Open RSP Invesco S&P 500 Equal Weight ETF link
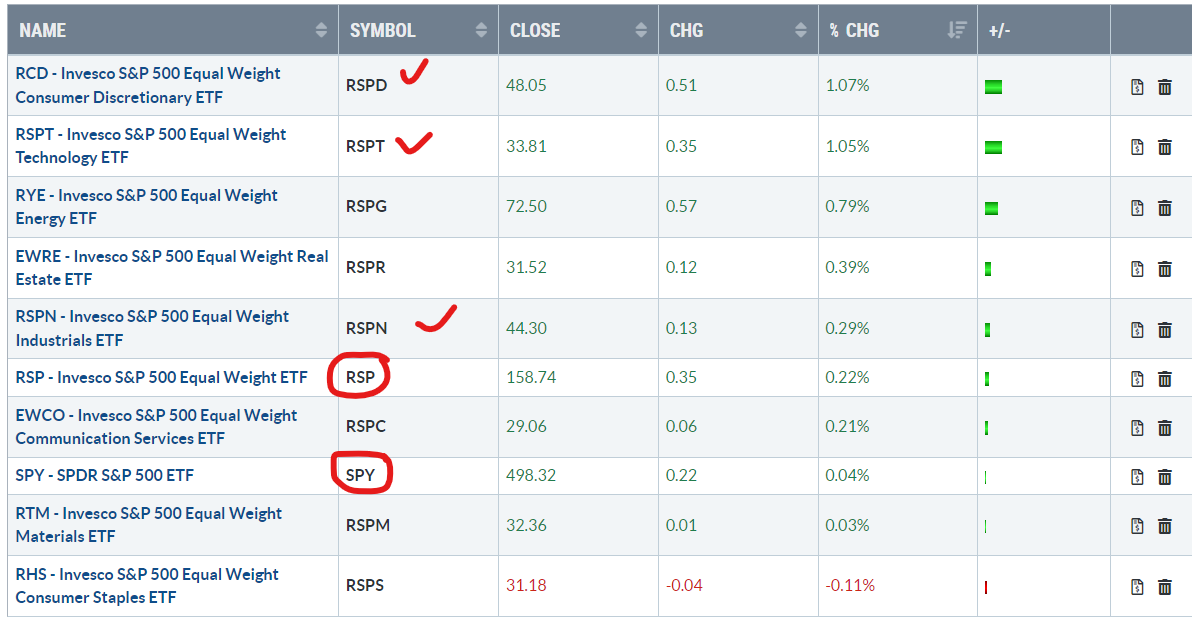 pyautogui.click(x=161, y=377)
